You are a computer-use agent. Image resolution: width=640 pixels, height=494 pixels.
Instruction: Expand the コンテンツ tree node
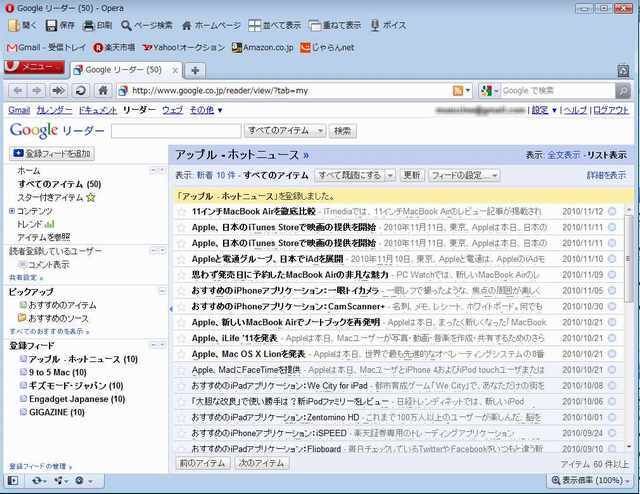pyautogui.click(x=12, y=211)
